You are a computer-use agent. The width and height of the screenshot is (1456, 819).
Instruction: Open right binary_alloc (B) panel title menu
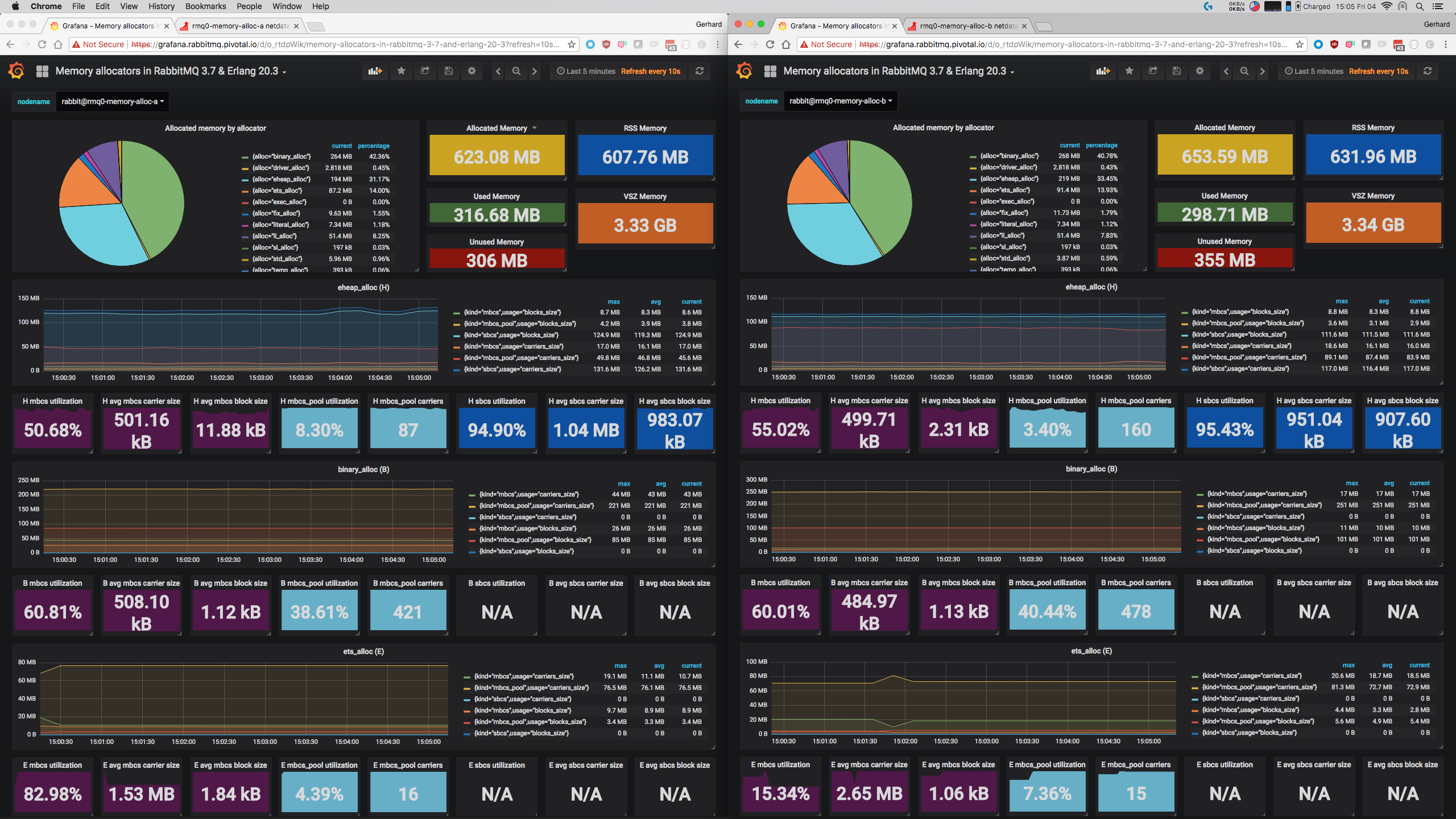pyautogui.click(x=1091, y=469)
